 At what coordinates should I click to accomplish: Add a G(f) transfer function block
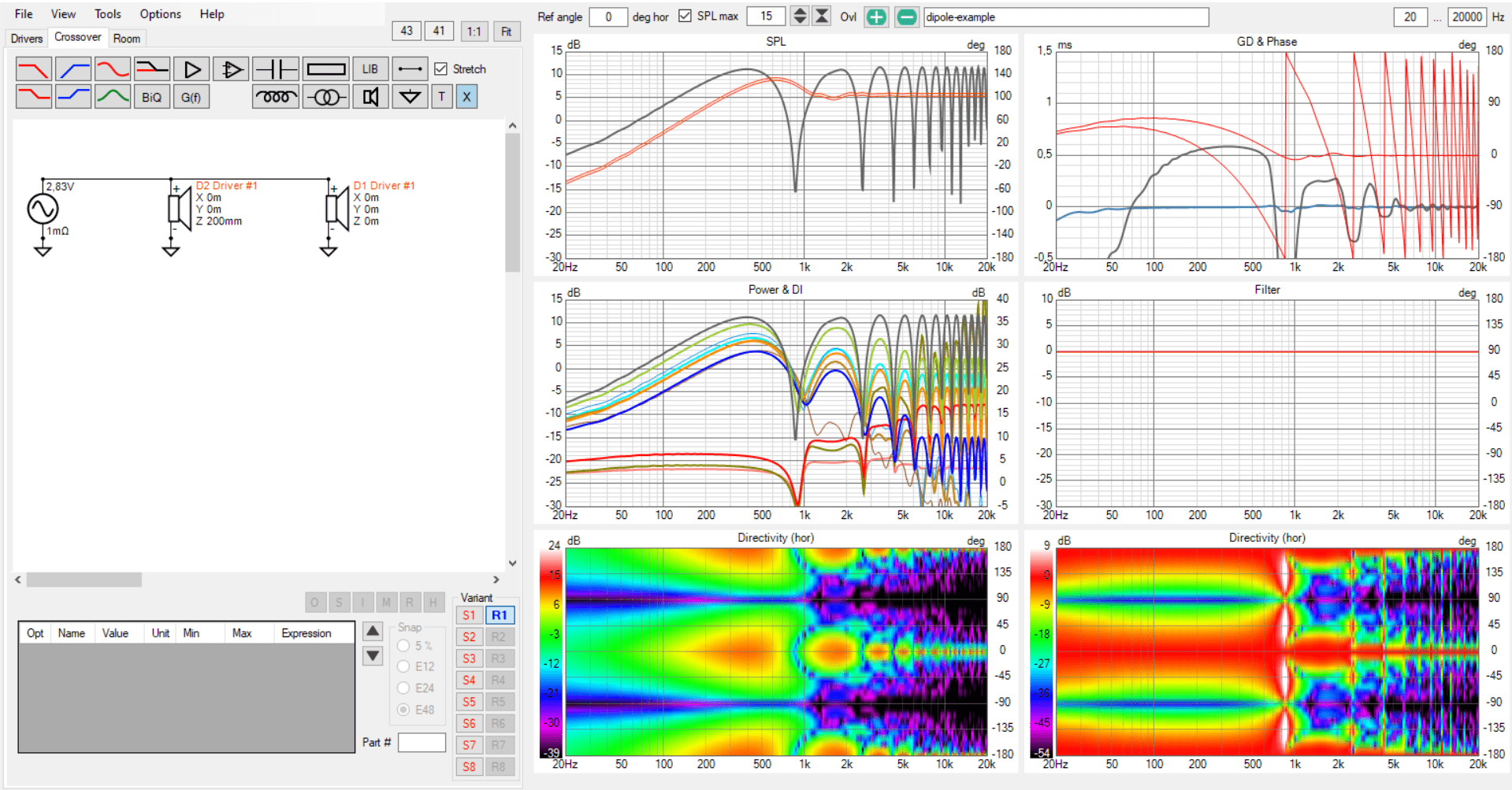[191, 97]
